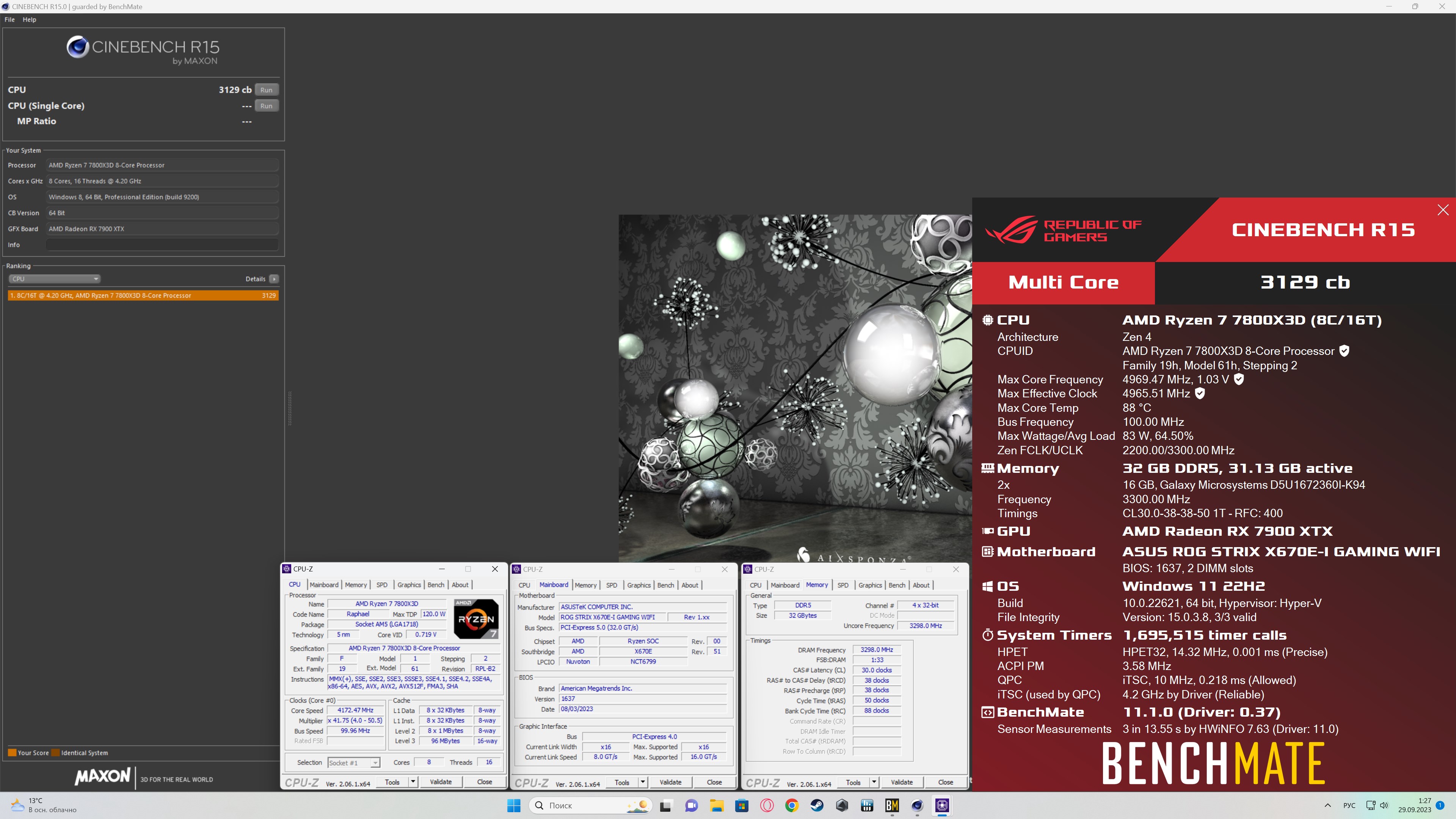Click Max TDP value 120.0 W

(433, 614)
